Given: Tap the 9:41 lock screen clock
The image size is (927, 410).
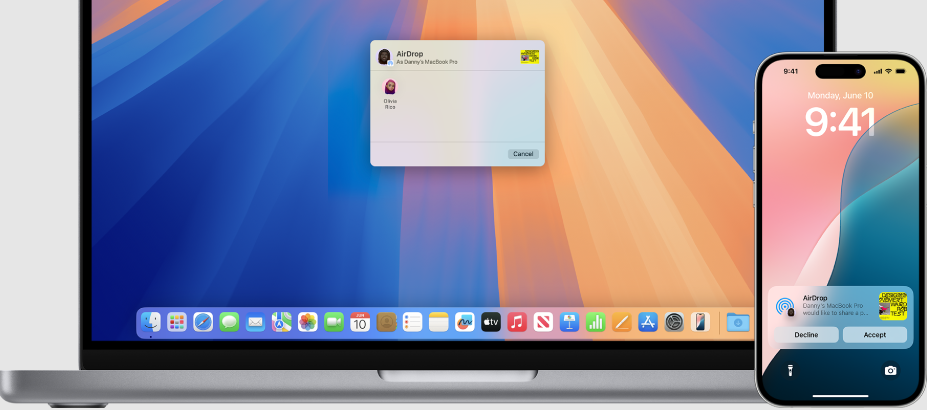Looking at the screenshot, I should click(840, 122).
